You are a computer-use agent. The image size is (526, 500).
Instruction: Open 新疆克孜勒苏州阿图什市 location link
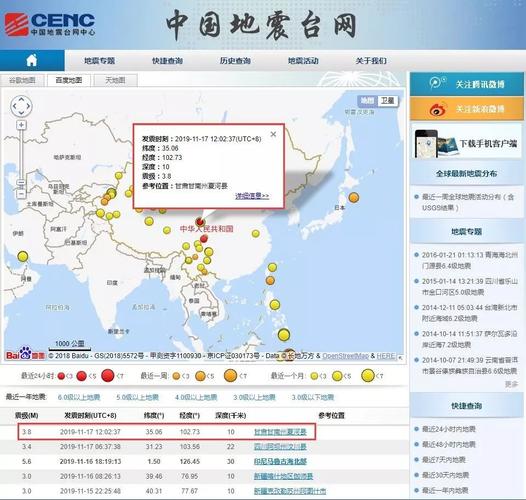click(x=290, y=491)
